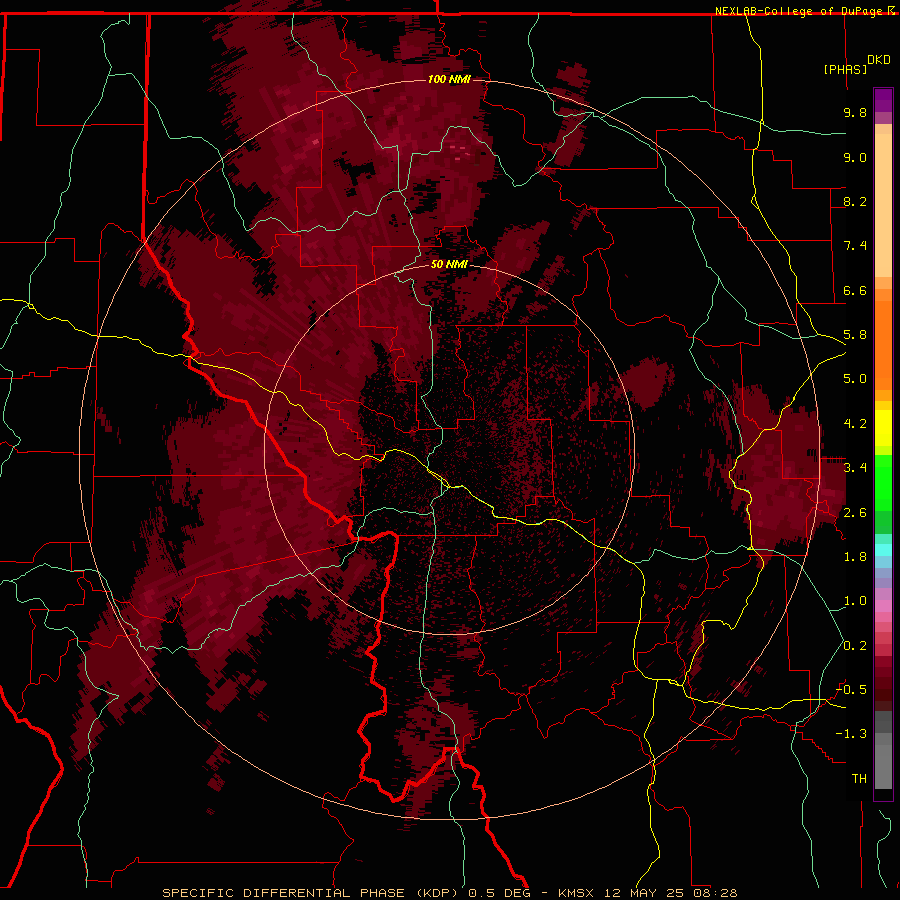The width and height of the screenshot is (900, 900).
Task: Click the 3.4 legend value
Action: (x=855, y=468)
